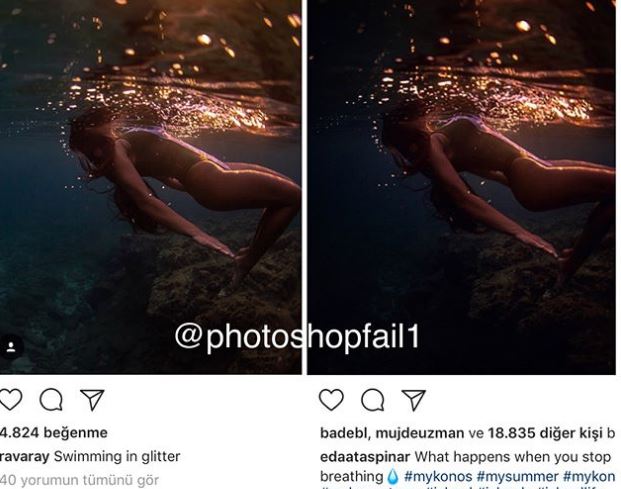
Task: Like the ravaray post with the heart icon
Action: pyautogui.click(x=9, y=400)
